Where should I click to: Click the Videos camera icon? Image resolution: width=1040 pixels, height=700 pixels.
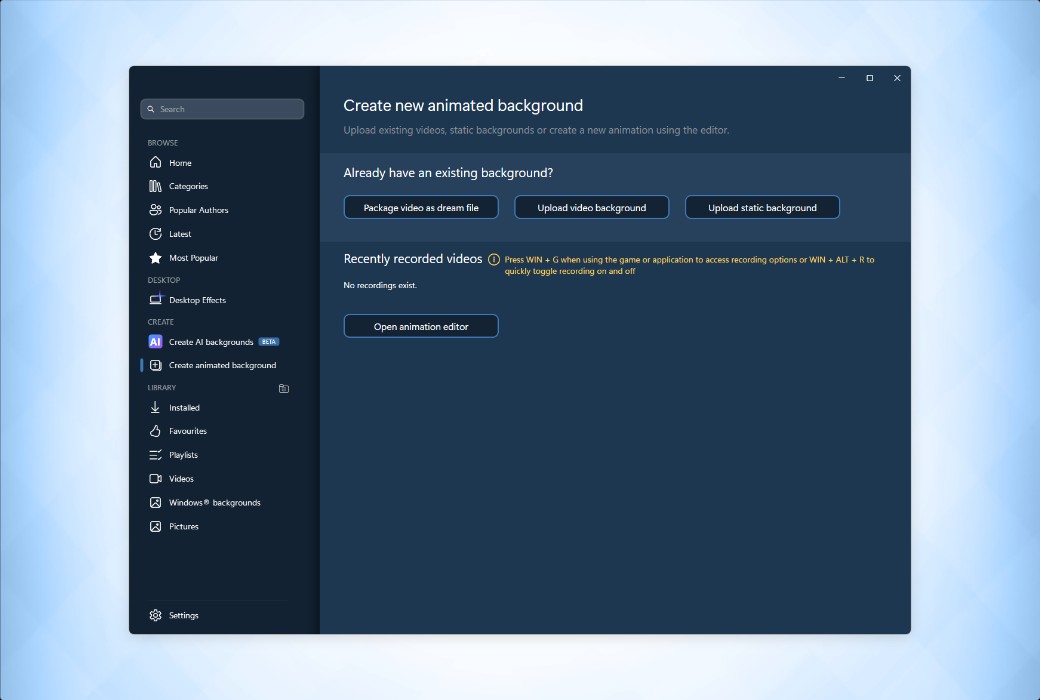(155, 479)
